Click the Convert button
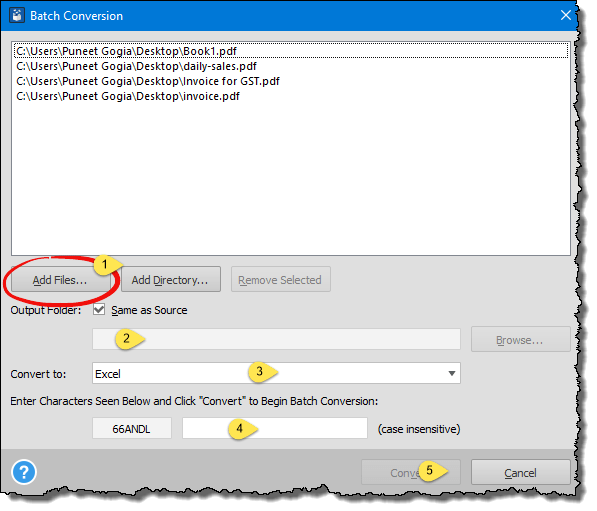The width and height of the screenshot is (597, 511). click(x=411, y=472)
